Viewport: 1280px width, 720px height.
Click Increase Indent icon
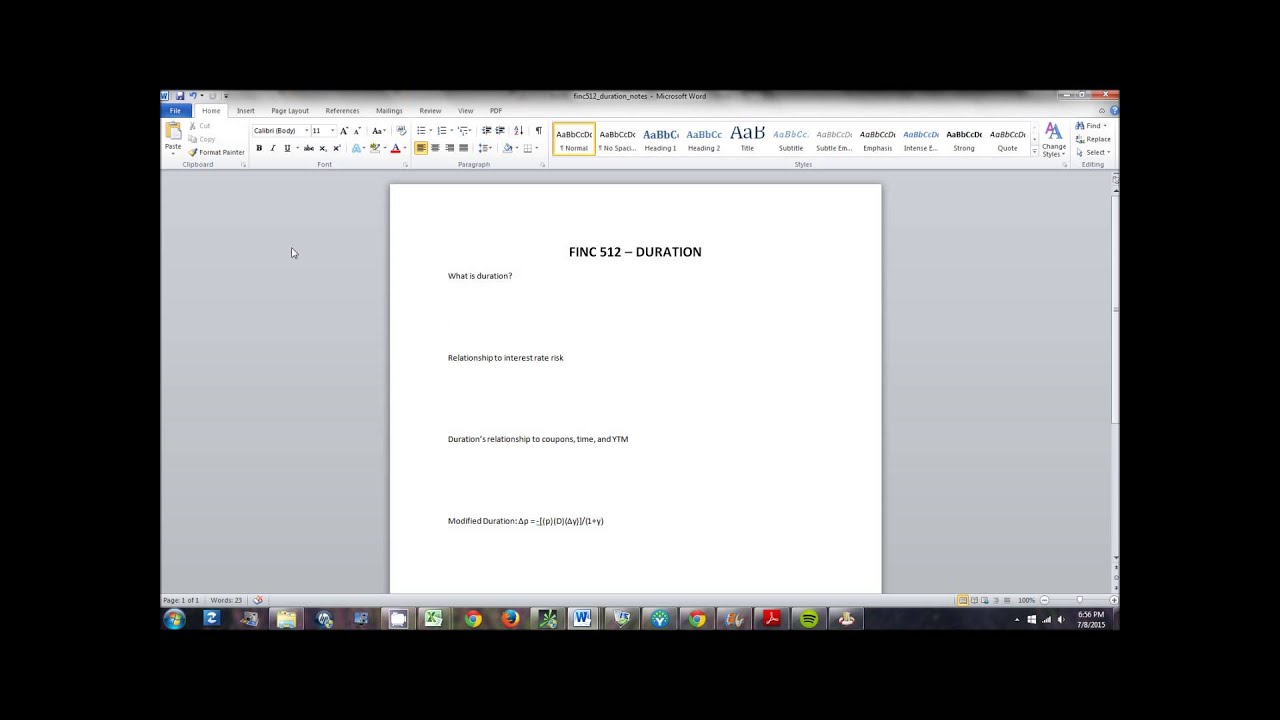500,131
